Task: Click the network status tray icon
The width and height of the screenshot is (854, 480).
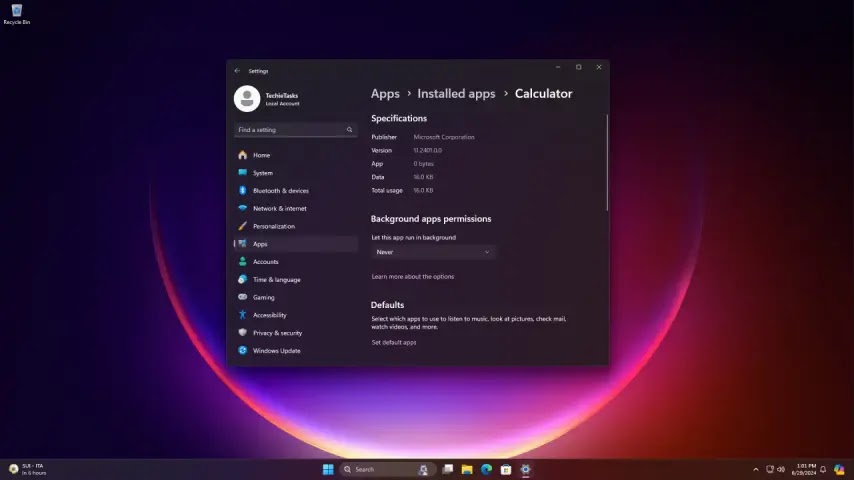Action: (770, 469)
